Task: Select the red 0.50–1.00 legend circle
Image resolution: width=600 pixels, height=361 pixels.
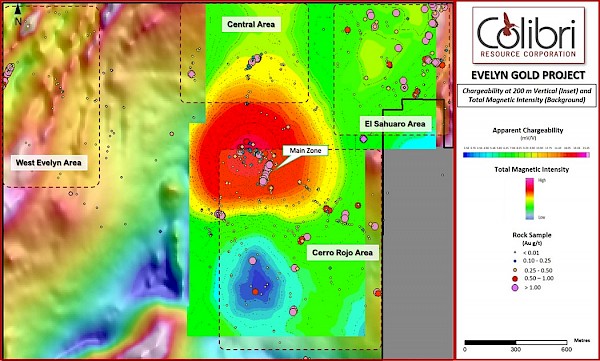Action: (515, 278)
